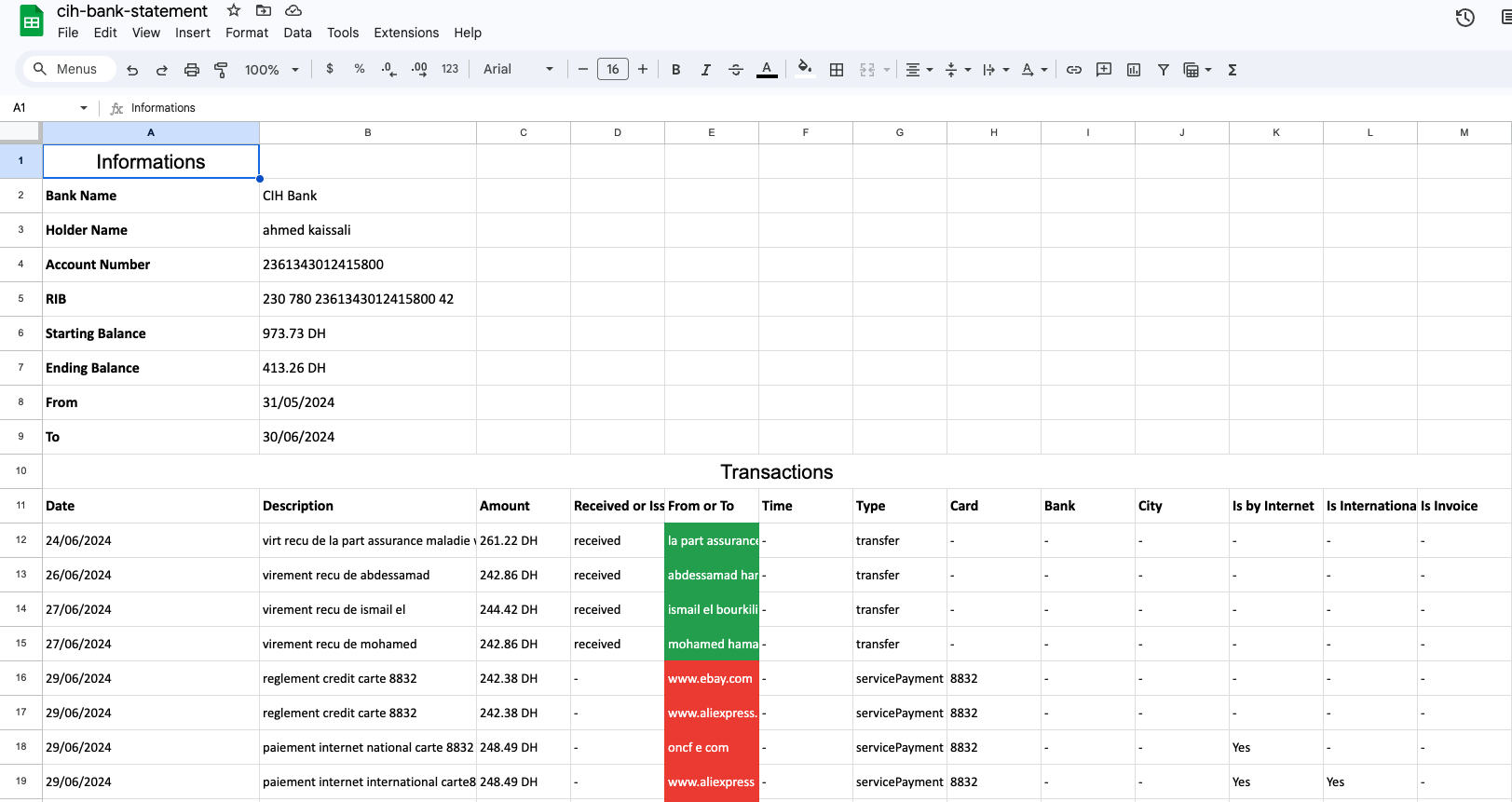
Task: Increase font size plus button
Action: point(643,69)
